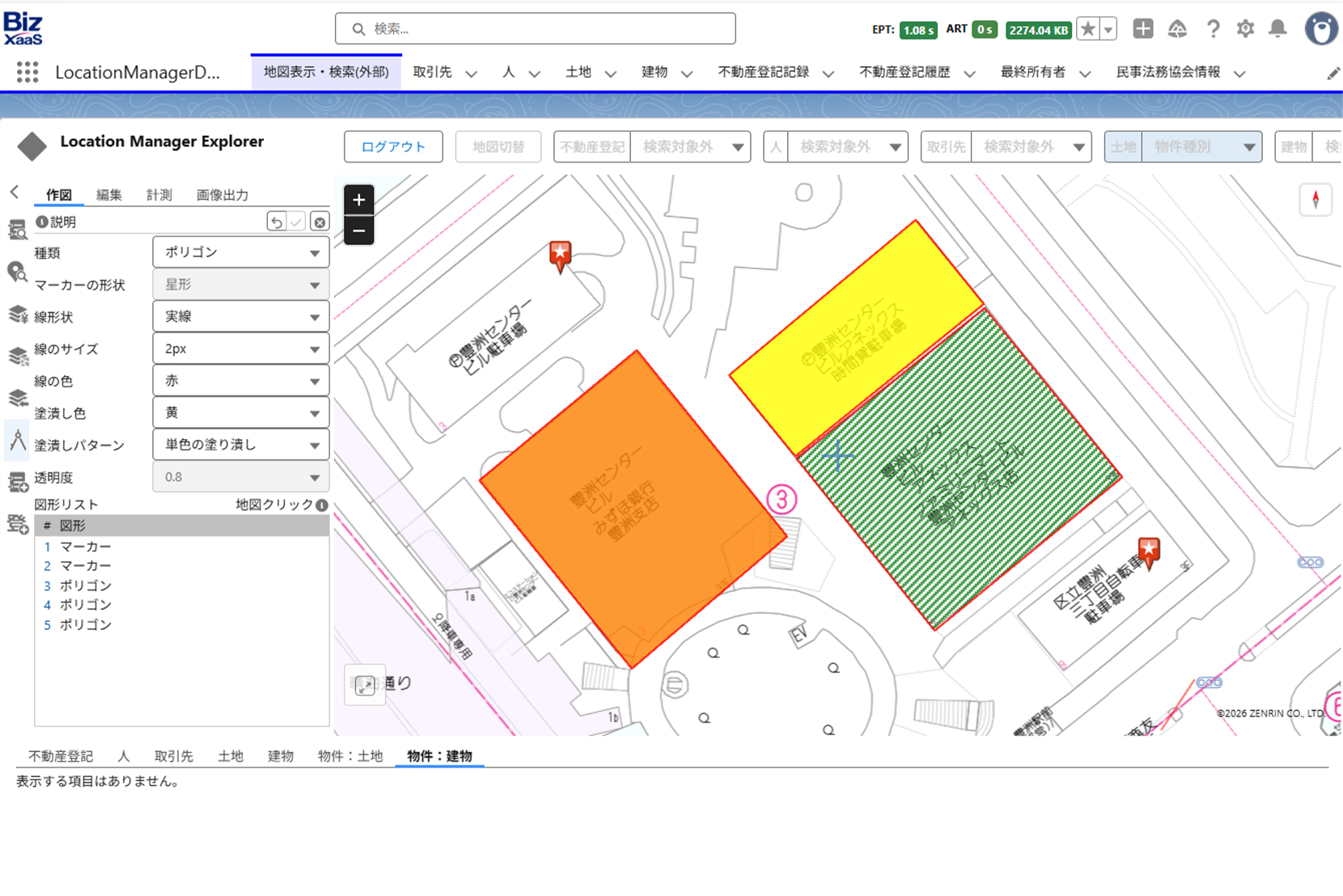This screenshot has width=1343, height=896.
Task: Open the 線の色 dropdown showing 赤
Action: (240, 381)
